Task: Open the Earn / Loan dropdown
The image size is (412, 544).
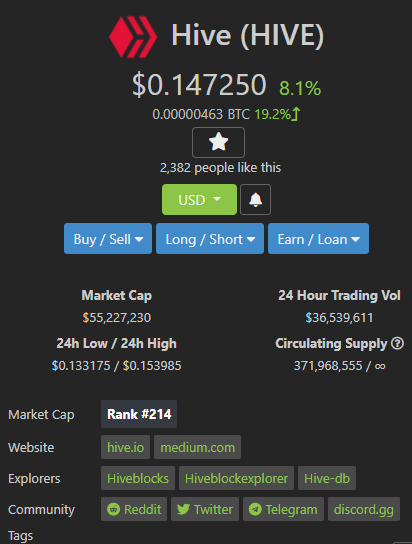Action: (318, 239)
